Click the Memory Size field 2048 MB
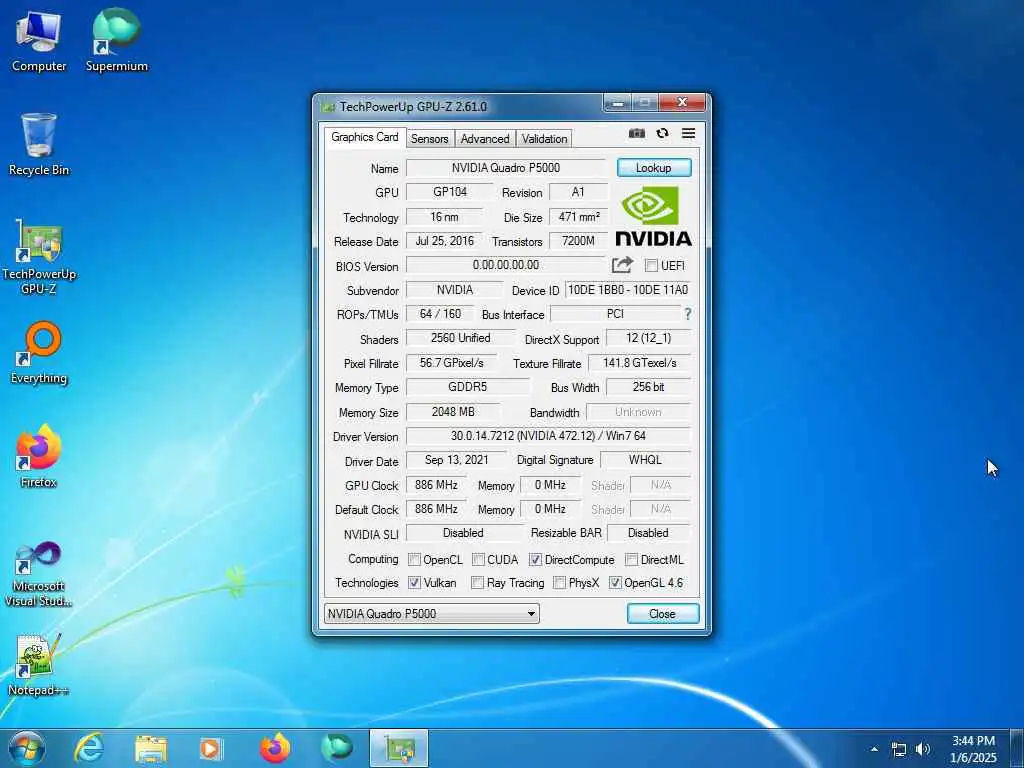The width and height of the screenshot is (1024, 768). 453,412
